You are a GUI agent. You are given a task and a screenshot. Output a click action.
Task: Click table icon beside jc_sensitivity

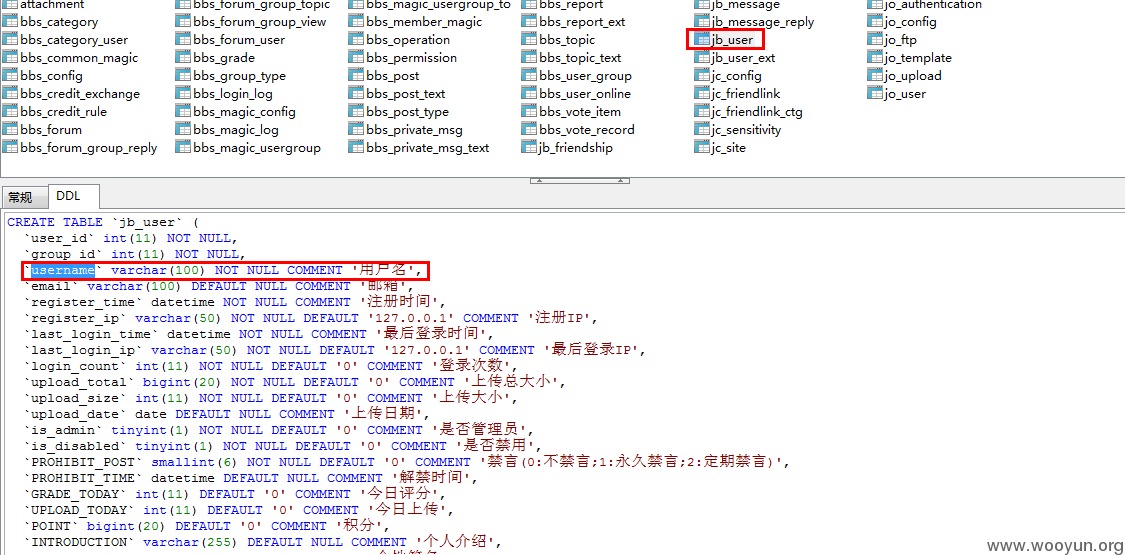[702, 130]
